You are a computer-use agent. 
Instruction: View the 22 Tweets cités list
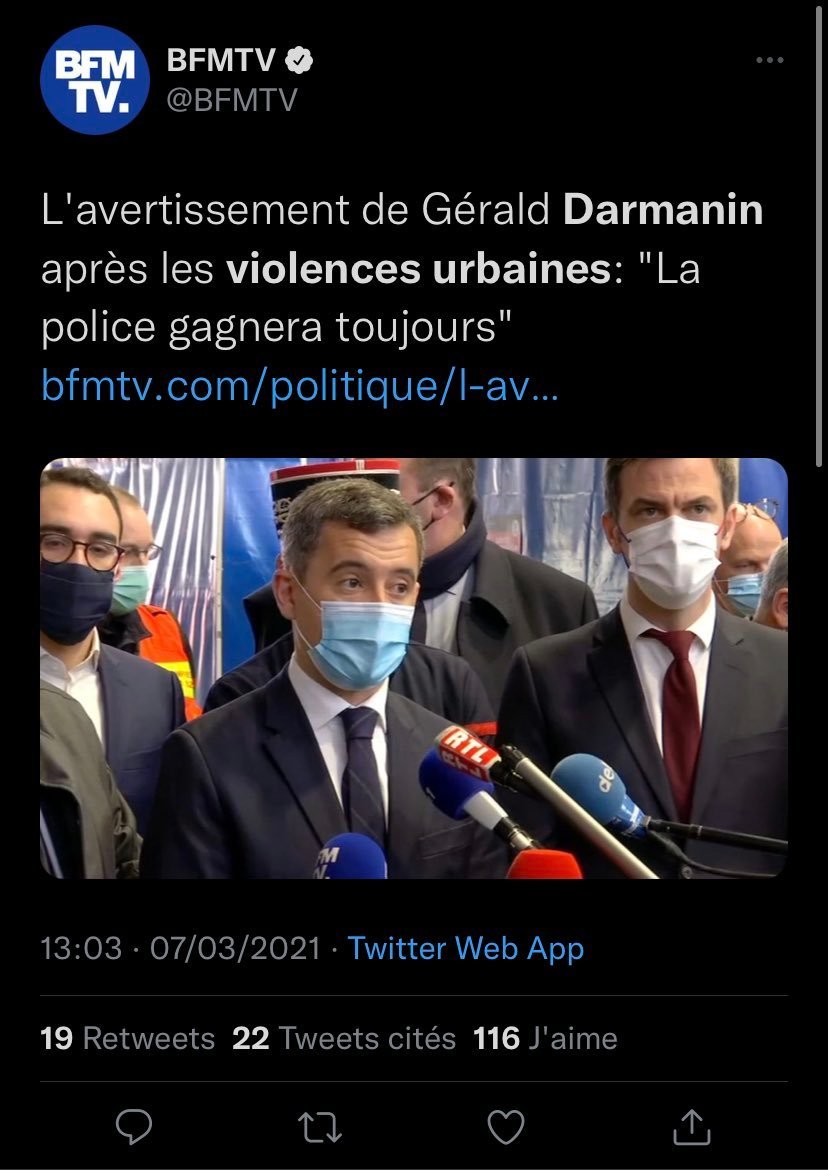pyautogui.click(x=344, y=1038)
